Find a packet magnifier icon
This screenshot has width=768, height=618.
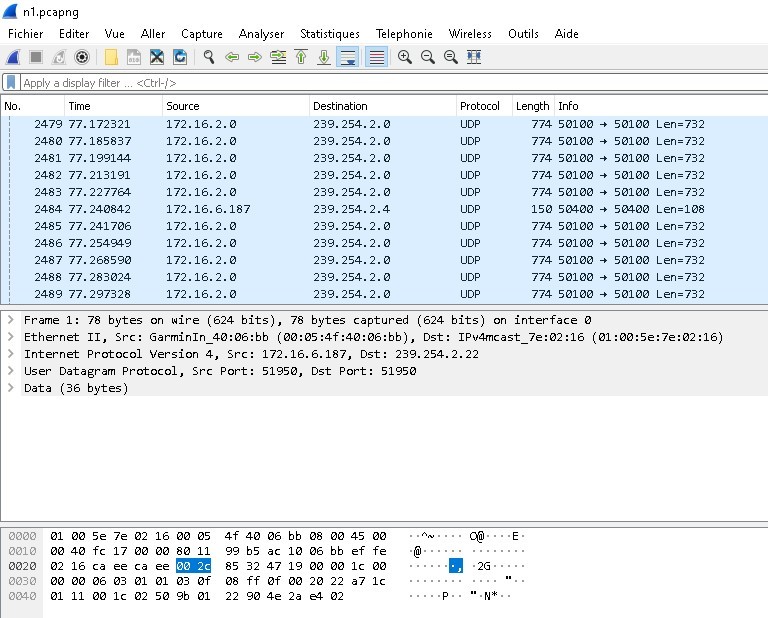209,57
